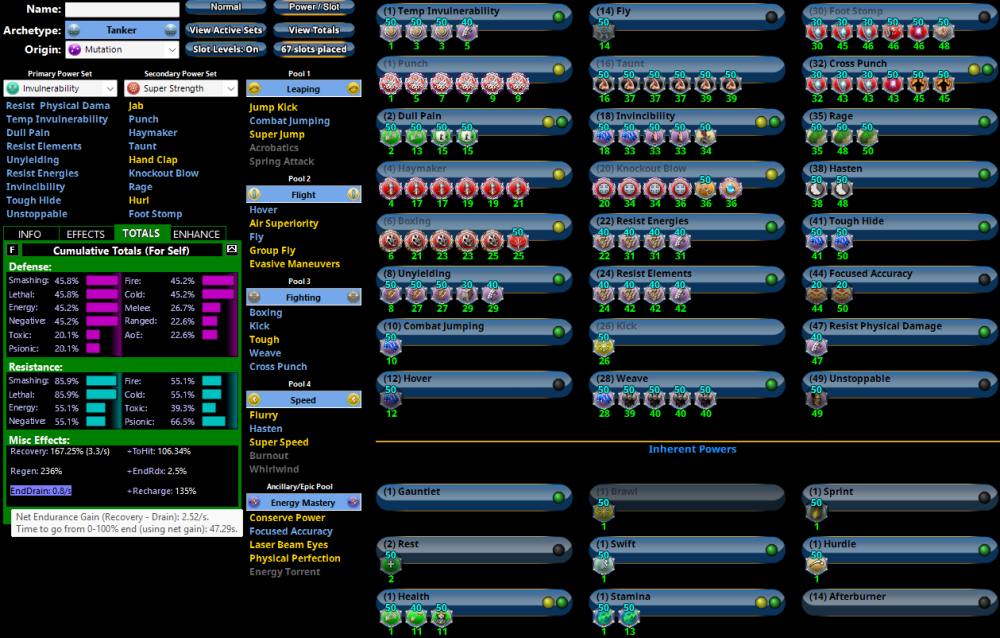Click the small window icon right of Cumulative Totals
Image resolution: width=1000 pixels, height=638 pixels.
[233, 249]
